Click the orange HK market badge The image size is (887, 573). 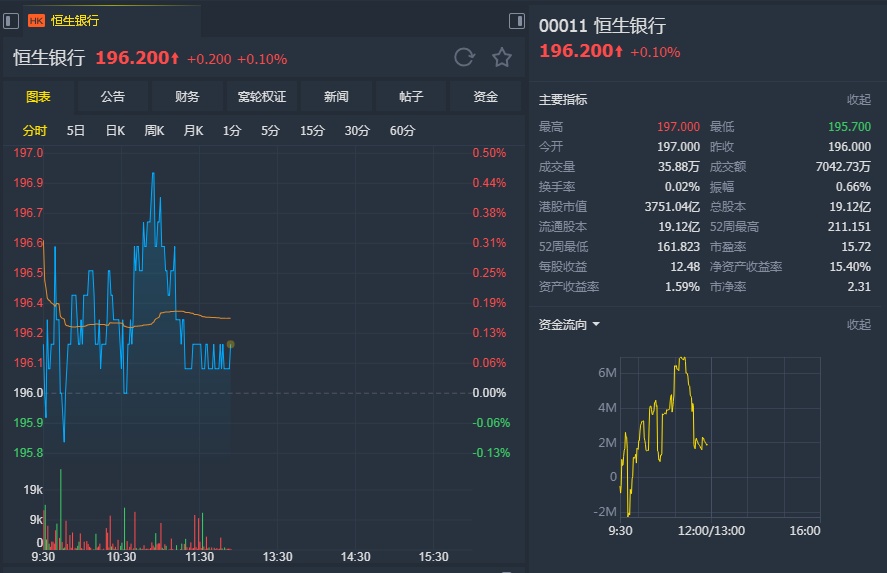point(36,20)
